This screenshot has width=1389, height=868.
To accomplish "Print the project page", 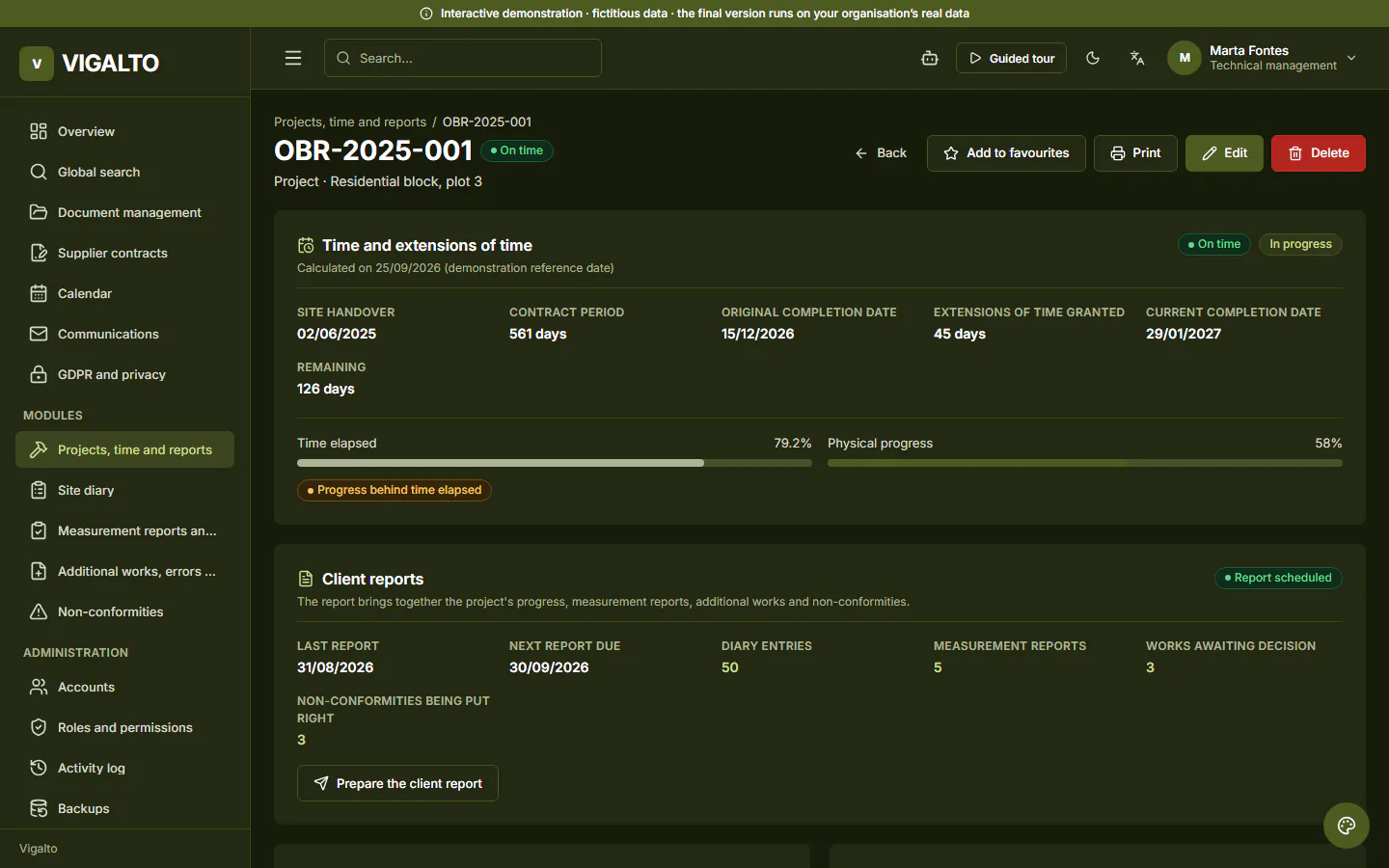I will 1135,153.
